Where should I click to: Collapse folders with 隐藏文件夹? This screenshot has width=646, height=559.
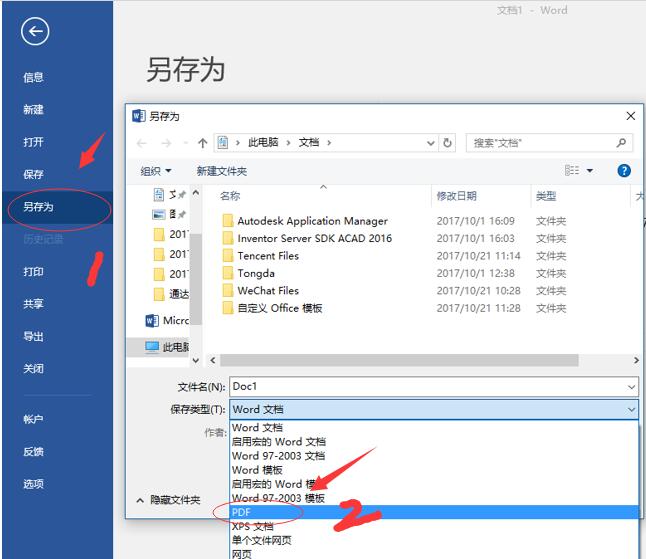(x=168, y=500)
